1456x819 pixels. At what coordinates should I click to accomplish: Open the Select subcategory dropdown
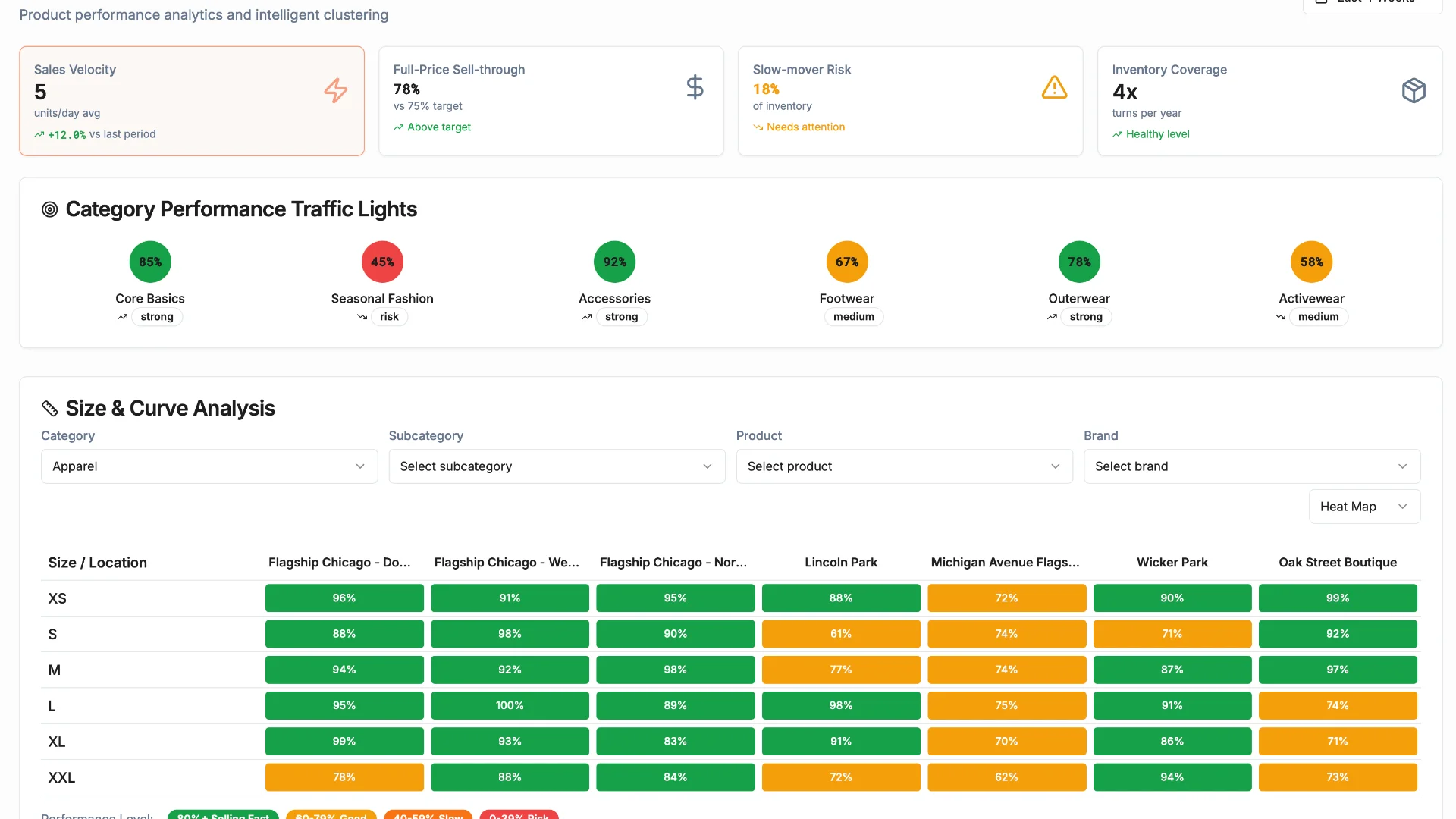556,466
